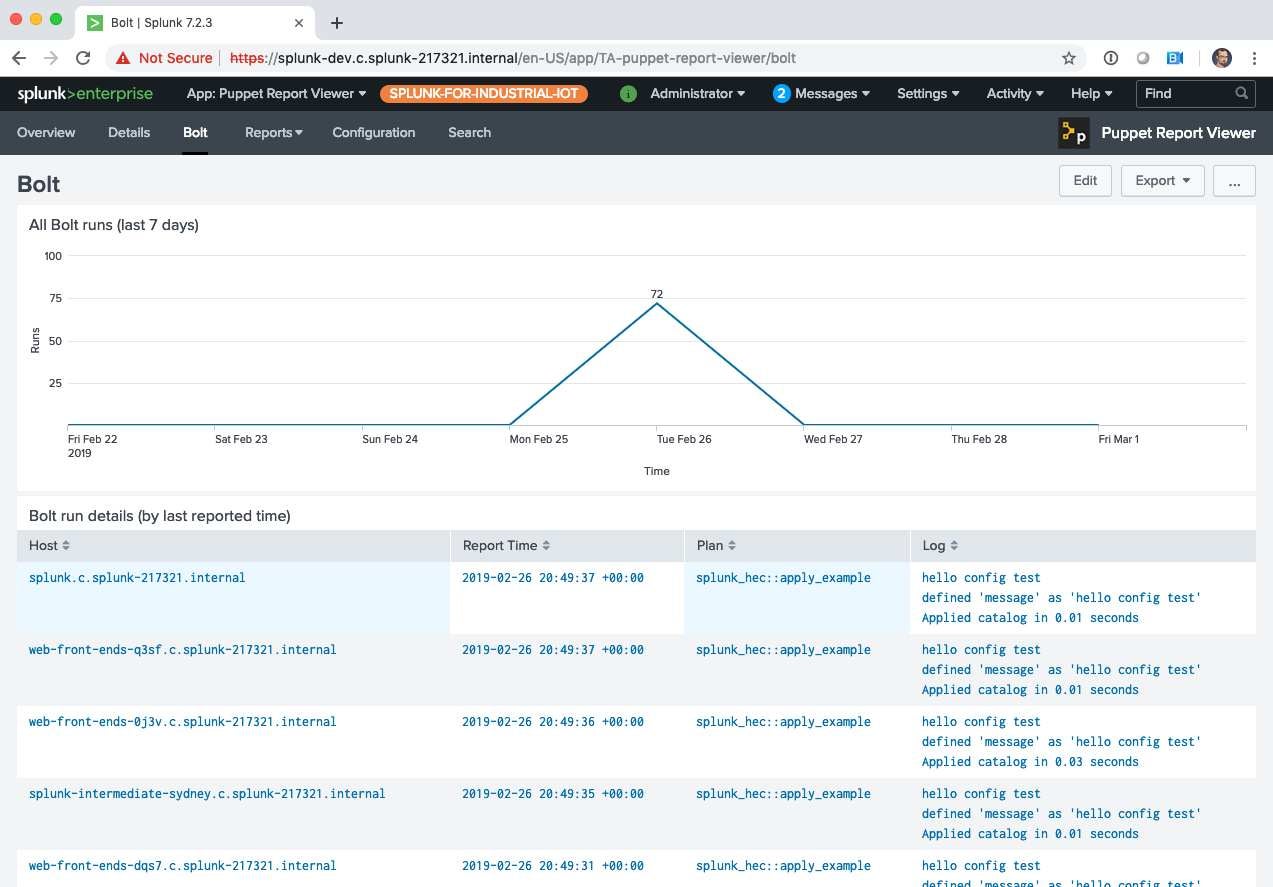Expand the Reports nav dropdown
This screenshot has height=887, width=1273.
274,132
